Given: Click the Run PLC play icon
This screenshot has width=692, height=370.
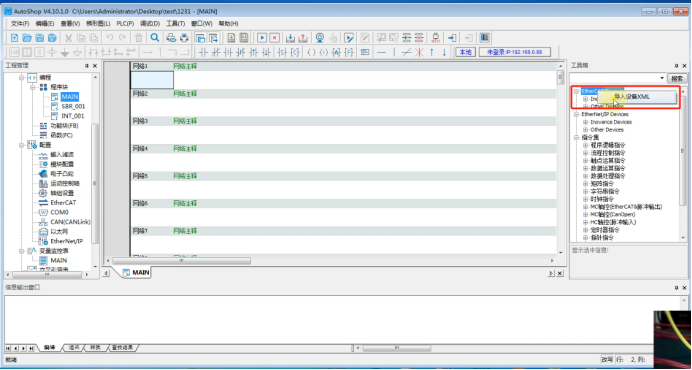Looking at the screenshot, I should point(262,38).
